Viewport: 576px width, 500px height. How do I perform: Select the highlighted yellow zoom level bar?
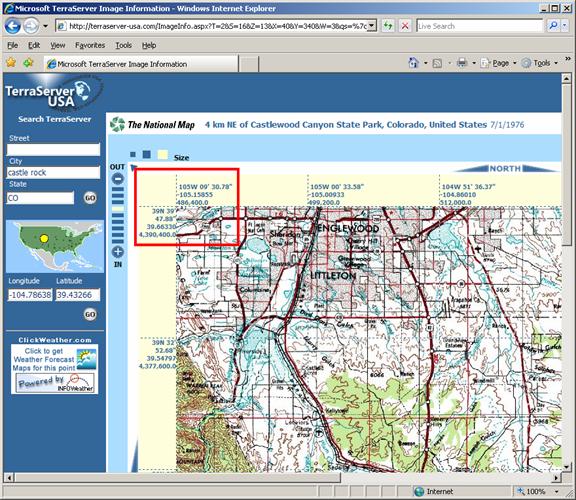(x=118, y=209)
